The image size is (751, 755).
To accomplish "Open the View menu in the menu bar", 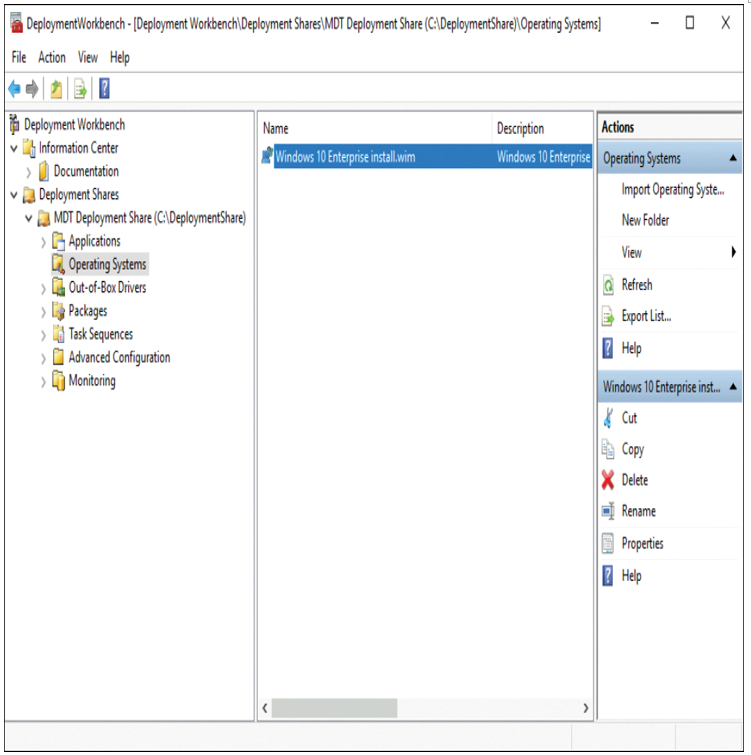I will (88, 57).
